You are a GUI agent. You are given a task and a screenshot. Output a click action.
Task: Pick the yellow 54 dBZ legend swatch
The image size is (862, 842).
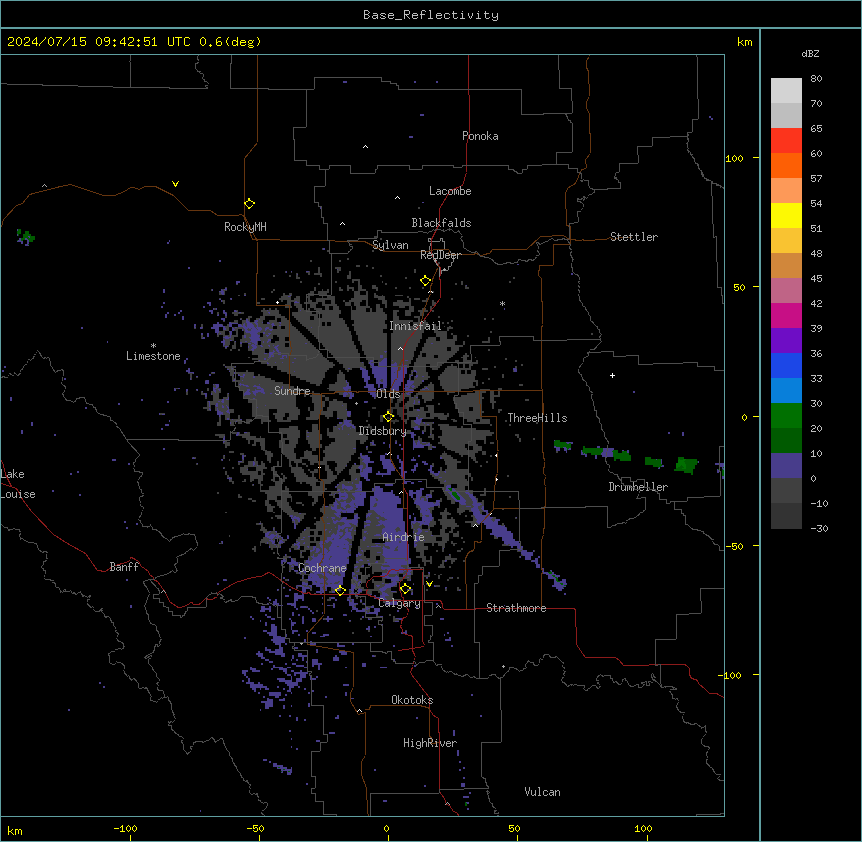coord(786,215)
